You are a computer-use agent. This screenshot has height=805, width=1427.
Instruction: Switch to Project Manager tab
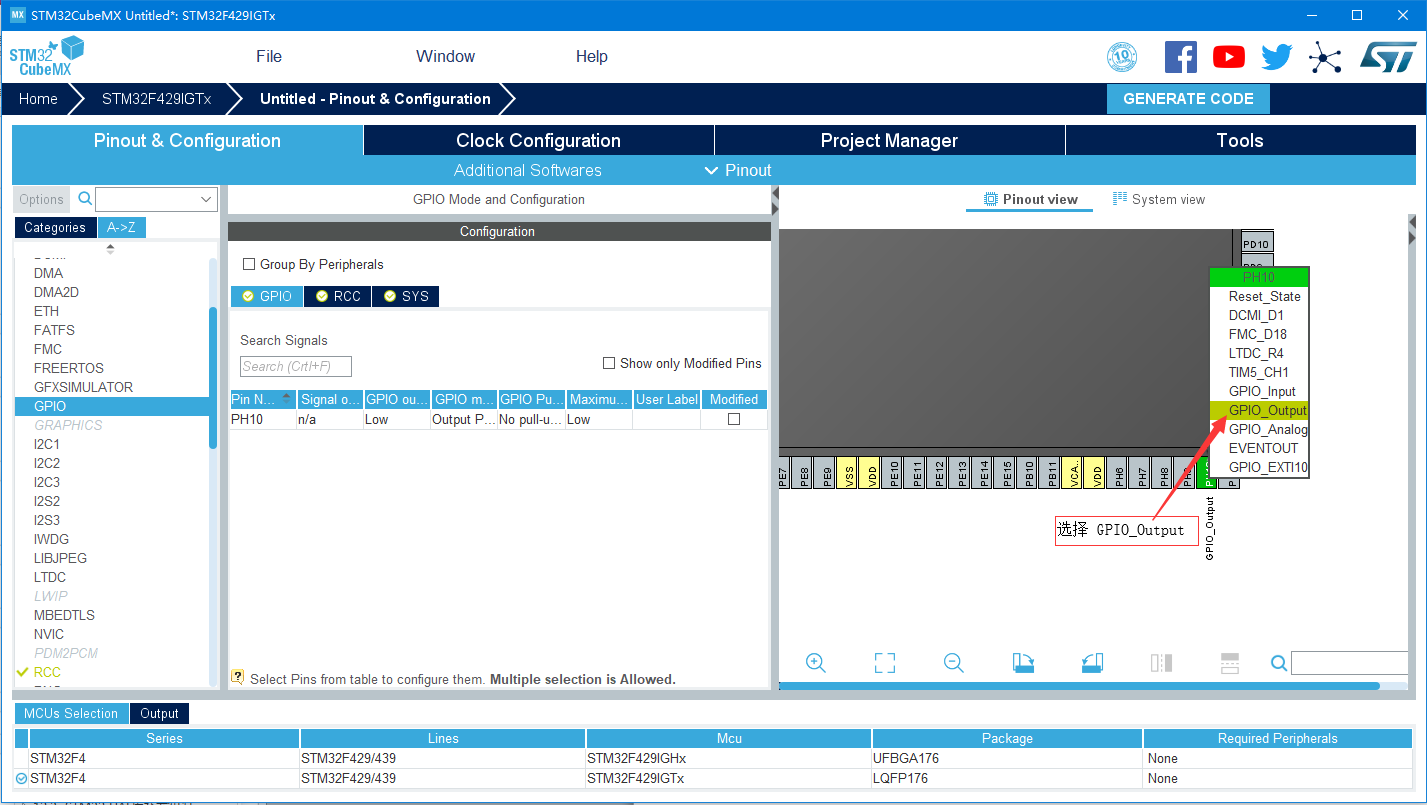(889, 140)
